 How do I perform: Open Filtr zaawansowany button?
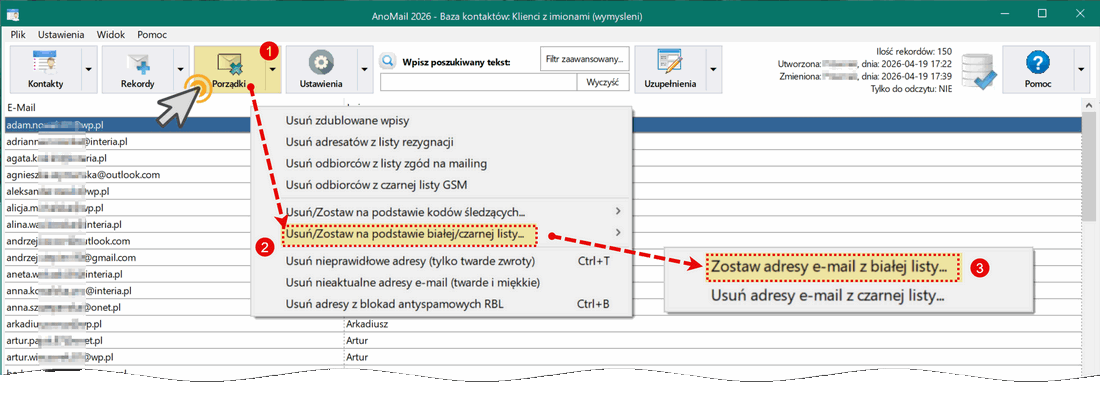[x=585, y=60]
